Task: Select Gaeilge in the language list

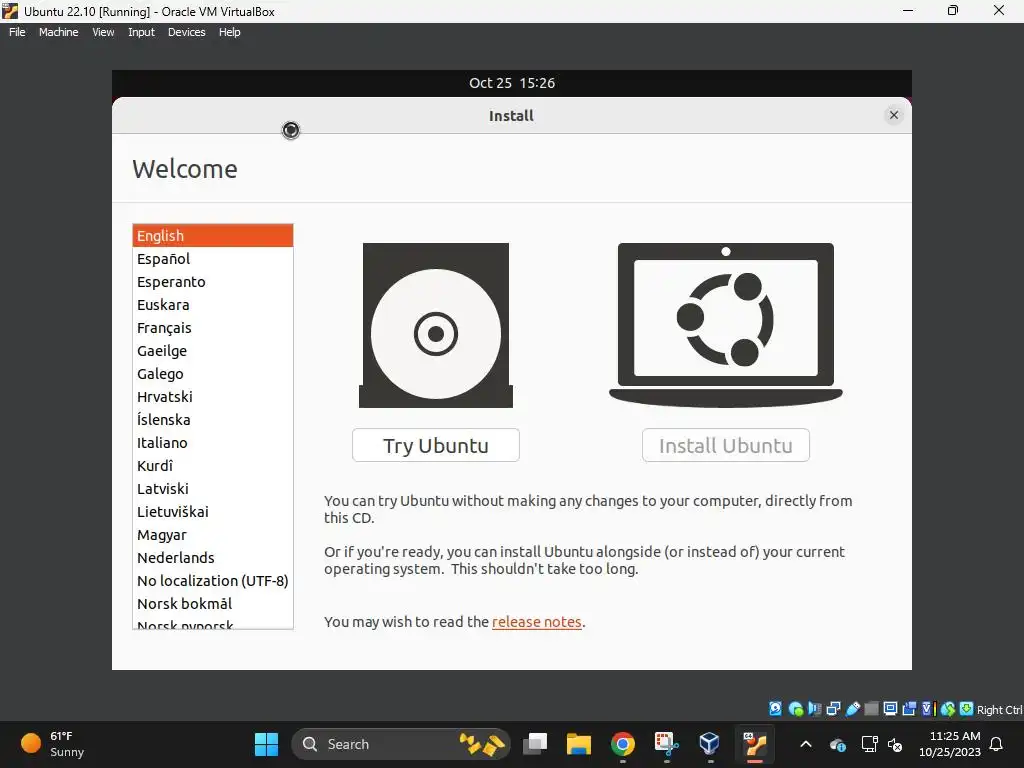Action: 213,351
